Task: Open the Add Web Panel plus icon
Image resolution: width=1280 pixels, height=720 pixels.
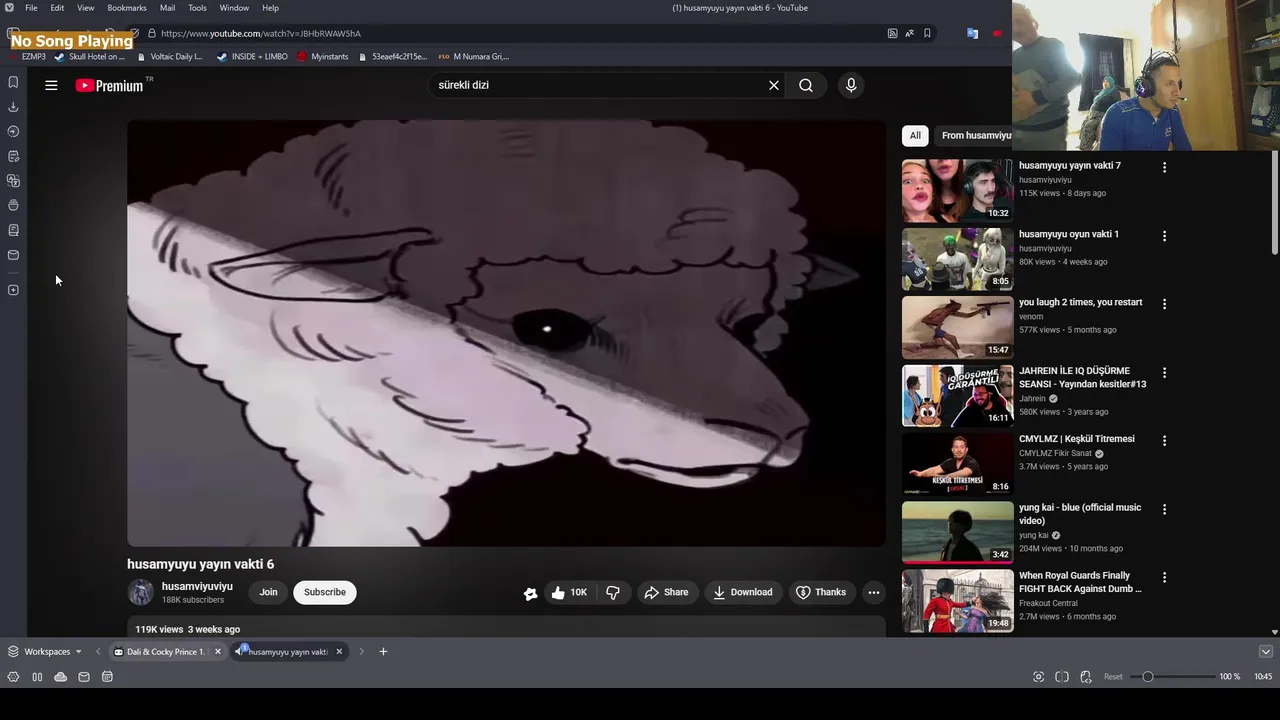Action: tap(13, 290)
